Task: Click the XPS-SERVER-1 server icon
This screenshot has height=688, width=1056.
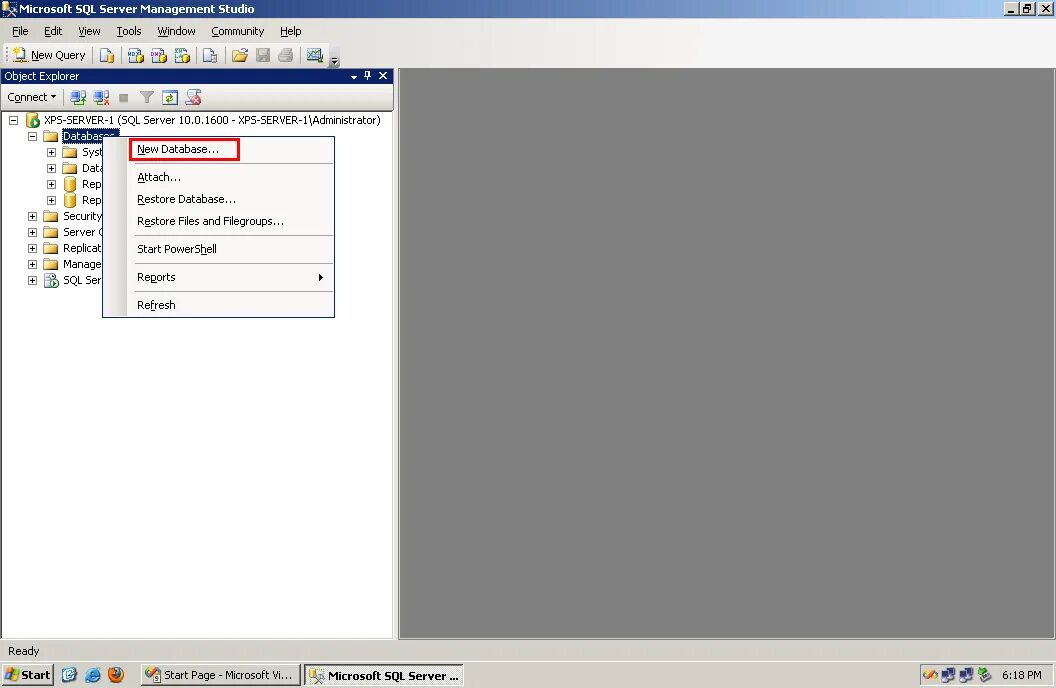Action: [32, 121]
